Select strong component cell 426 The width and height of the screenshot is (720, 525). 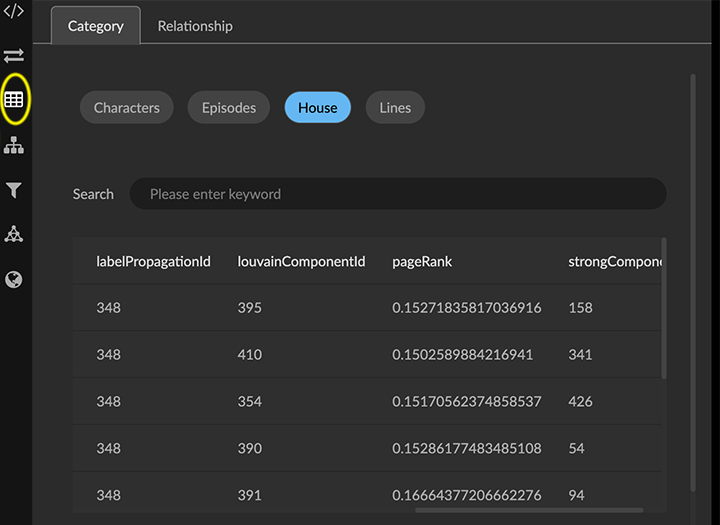click(580, 401)
